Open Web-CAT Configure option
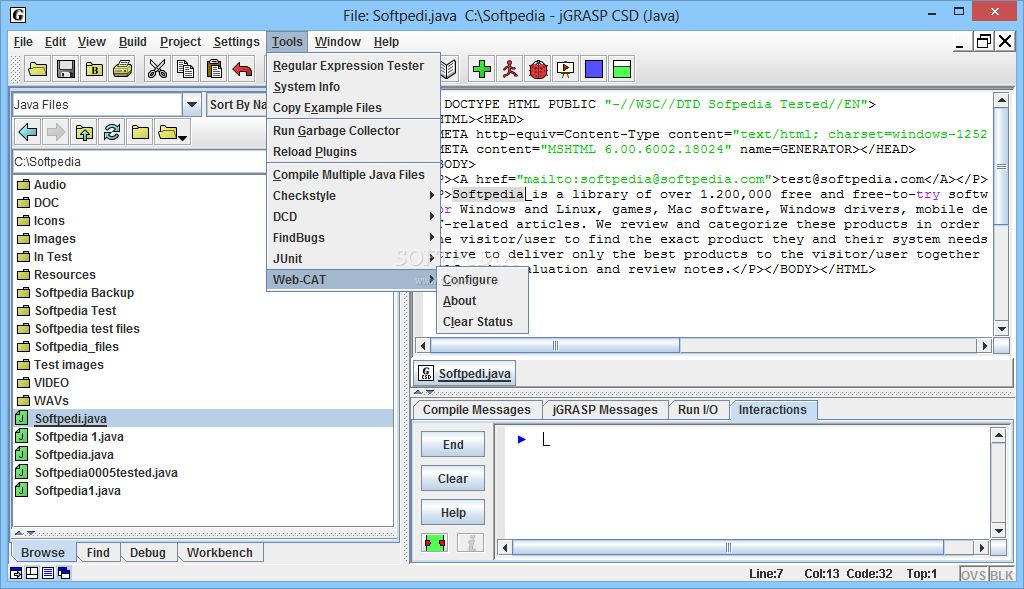Screen dimensions: 1024x589 click(x=482, y=280)
